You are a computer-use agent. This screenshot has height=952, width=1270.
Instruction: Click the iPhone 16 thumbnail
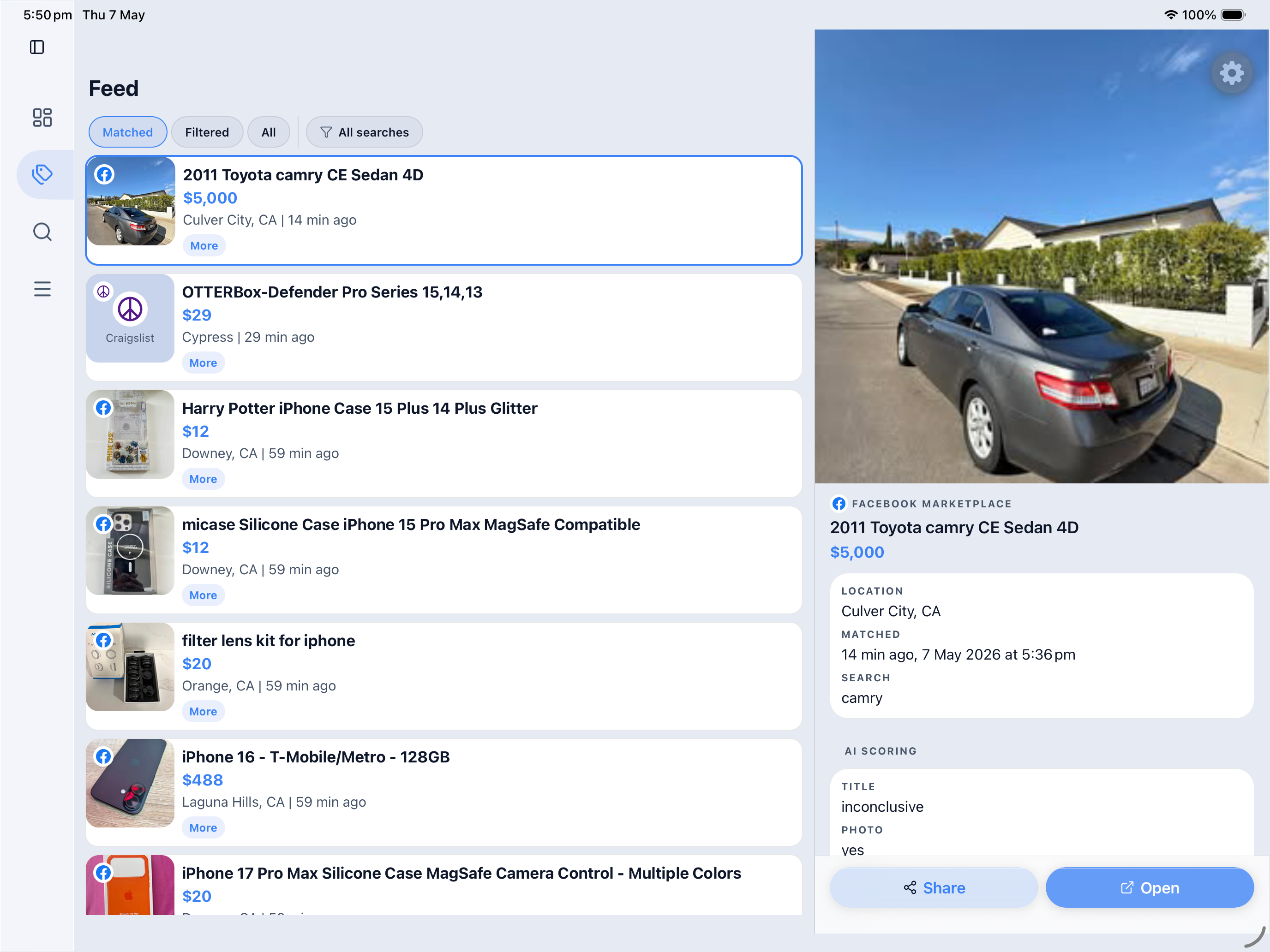pos(130,783)
